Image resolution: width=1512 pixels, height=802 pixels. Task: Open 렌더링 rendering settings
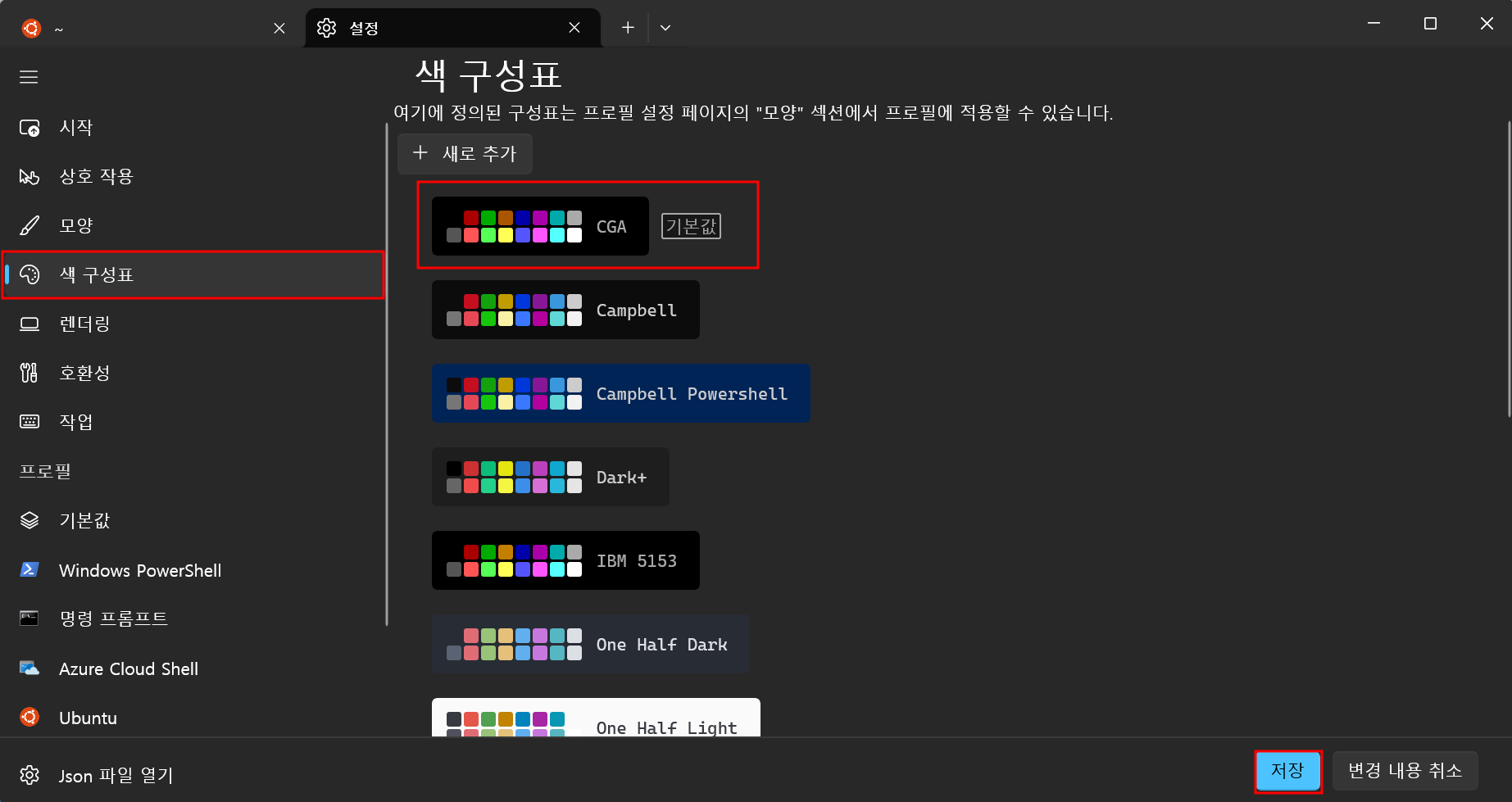click(x=193, y=324)
